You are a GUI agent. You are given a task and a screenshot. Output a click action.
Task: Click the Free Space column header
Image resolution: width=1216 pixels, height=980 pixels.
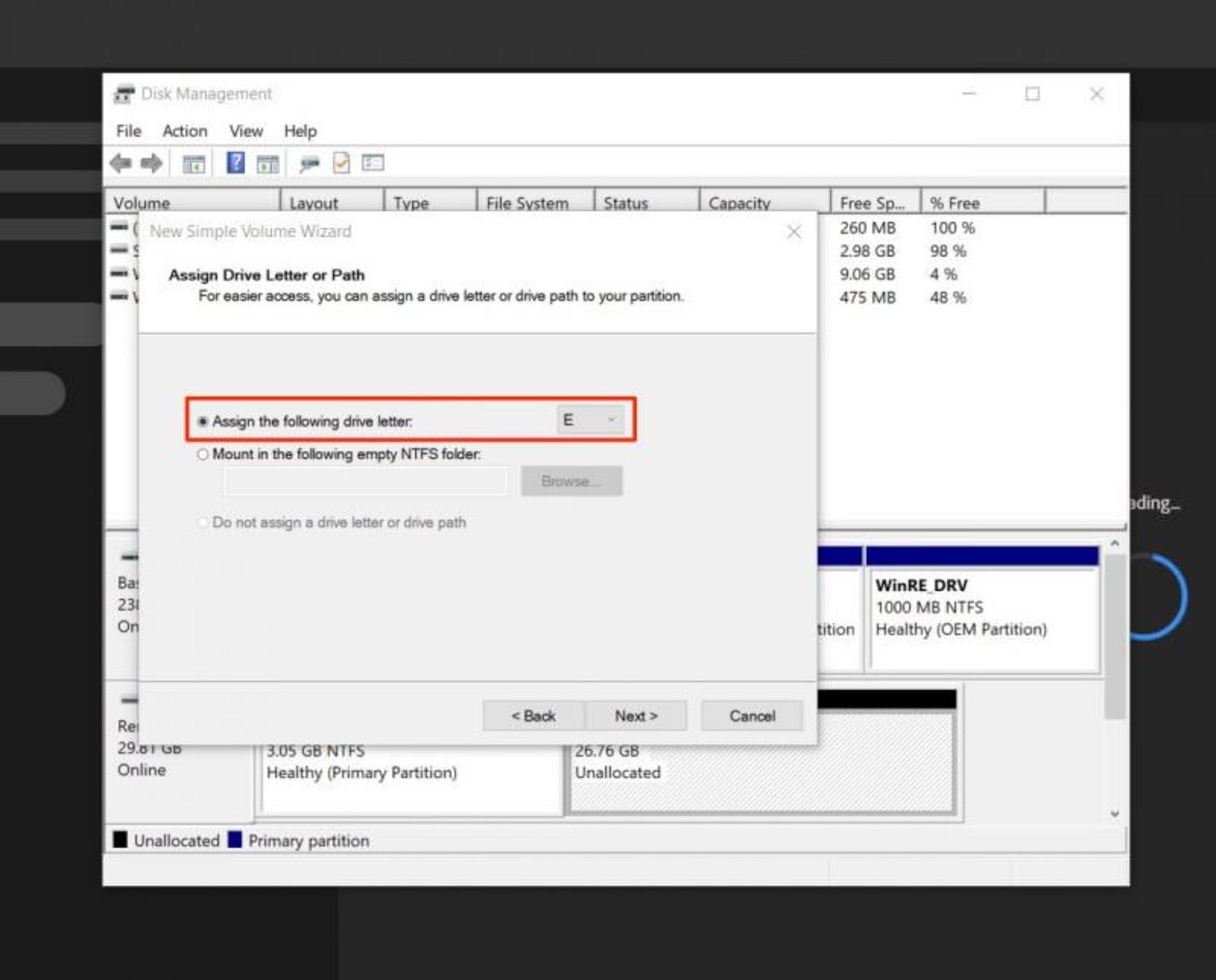pyautogui.click(x=875, y=201)
